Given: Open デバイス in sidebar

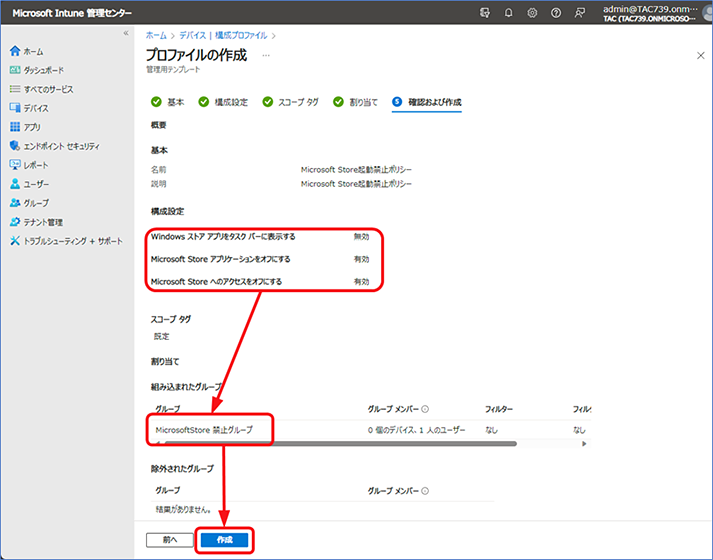Looking at the screenshot, I should click(29, 108).
